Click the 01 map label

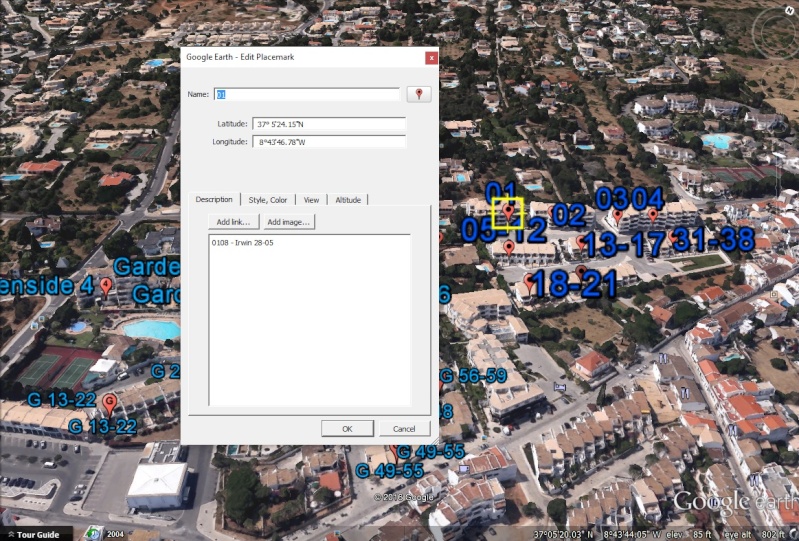(500, 193)
